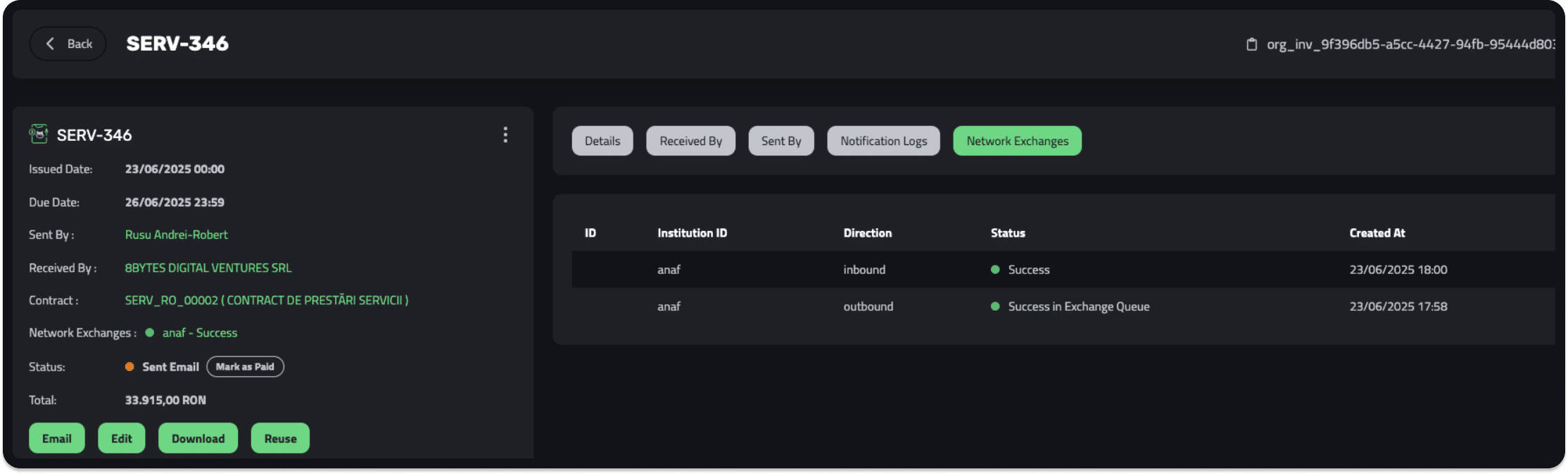The height and width of the screenshot is (474, 1568).
Task: Switch to the Details tab
Action: 602,141
